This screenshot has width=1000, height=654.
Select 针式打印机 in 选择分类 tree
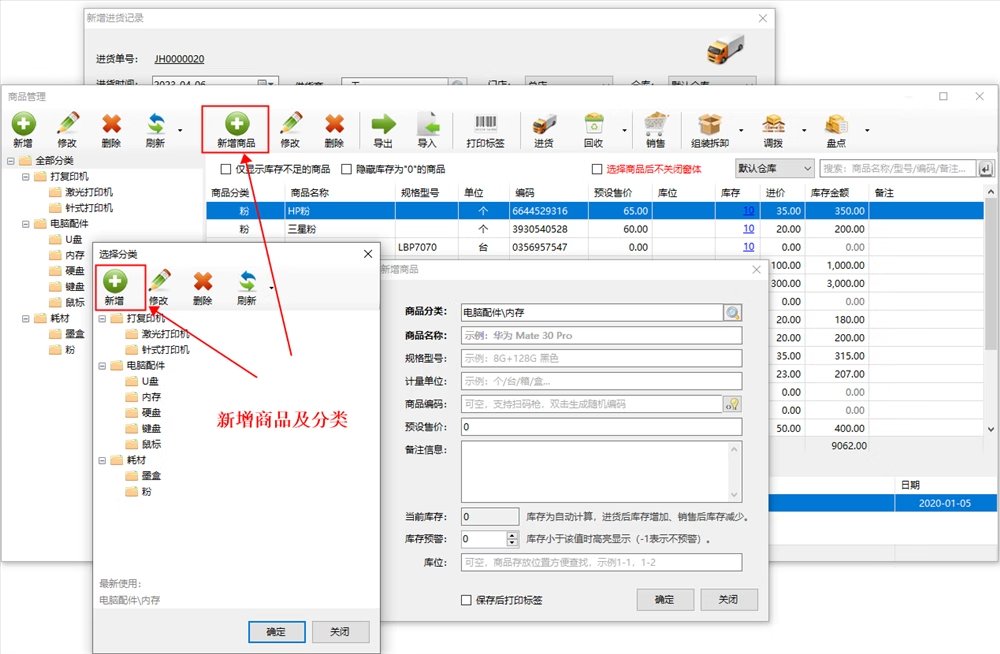pyautogui.click(x=165, y=350)
